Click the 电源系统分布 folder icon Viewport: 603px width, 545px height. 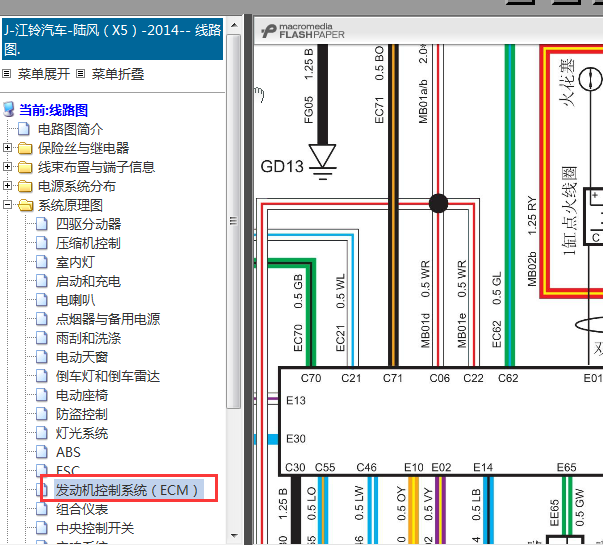[x=25, y=186]
